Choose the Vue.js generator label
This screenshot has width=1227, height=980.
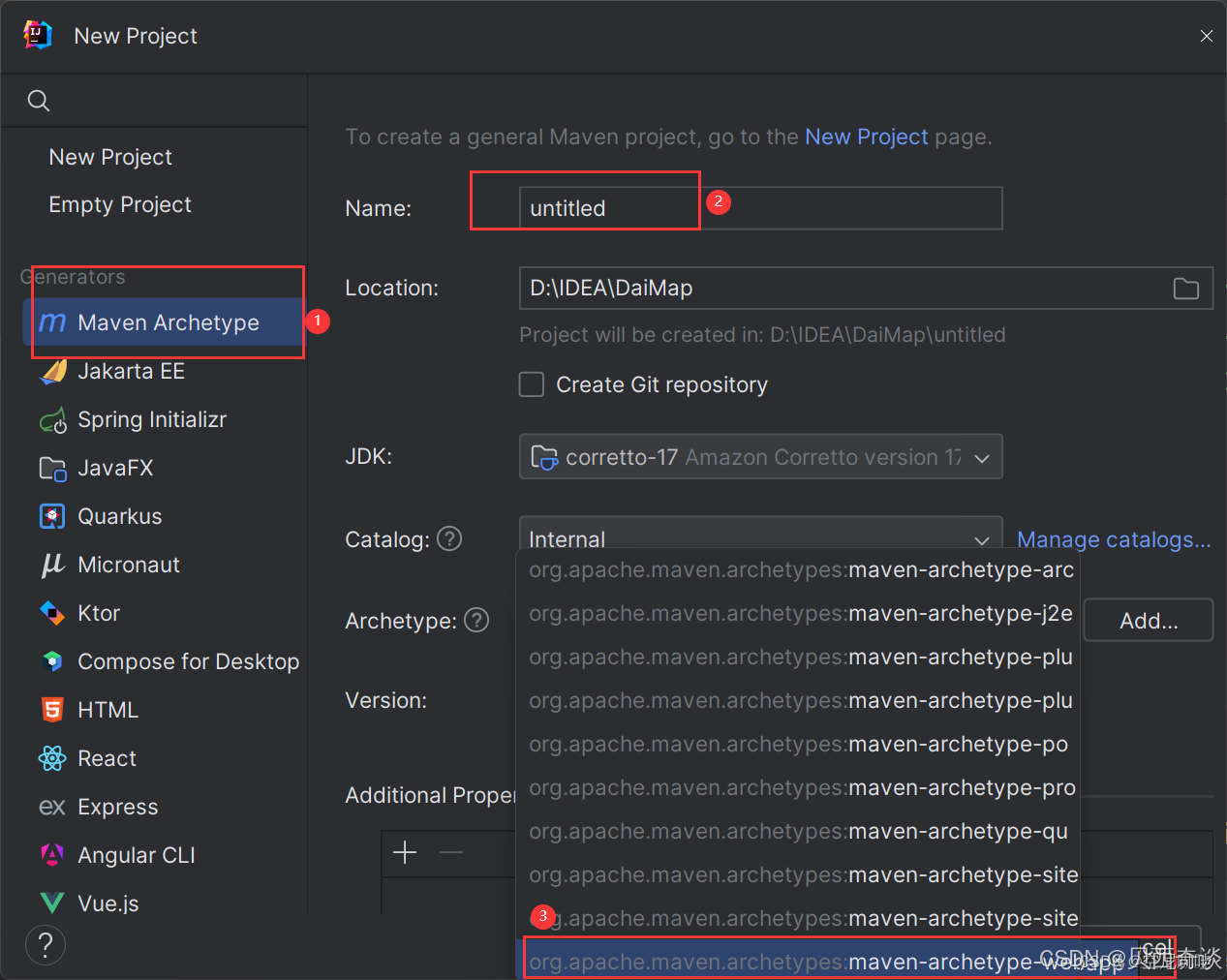[107, 903]
